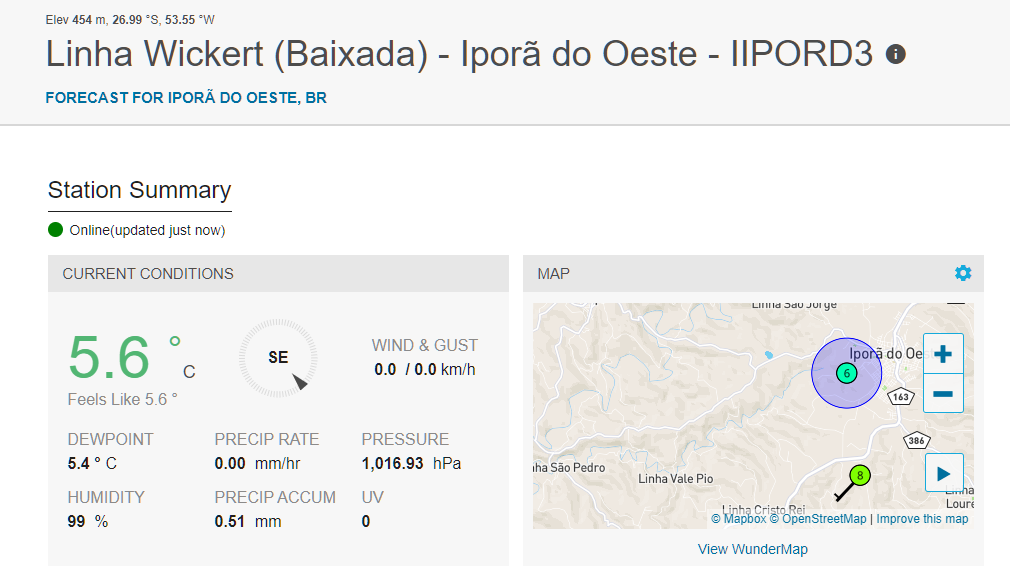Click the route 163 highway shield on map
The image size is (1010, 566).
[900, 396]
